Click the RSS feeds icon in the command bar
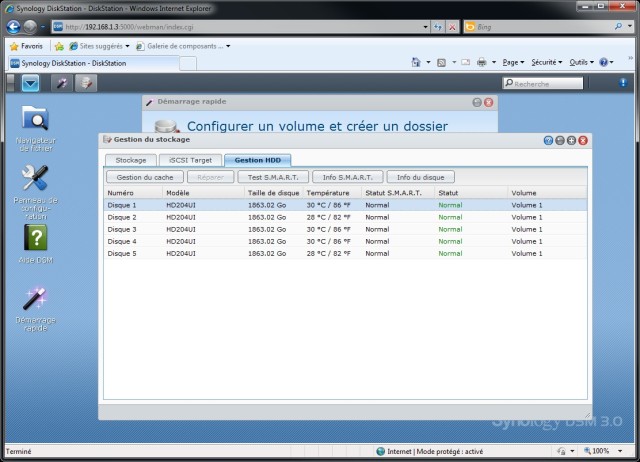 (x=441, y=62)
